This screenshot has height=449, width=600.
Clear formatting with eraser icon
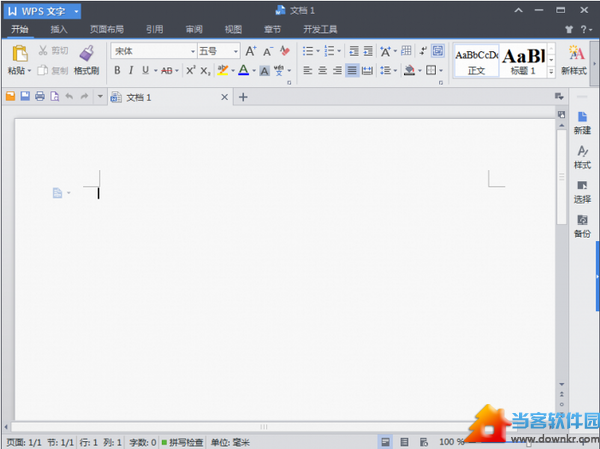coord(285,51)
